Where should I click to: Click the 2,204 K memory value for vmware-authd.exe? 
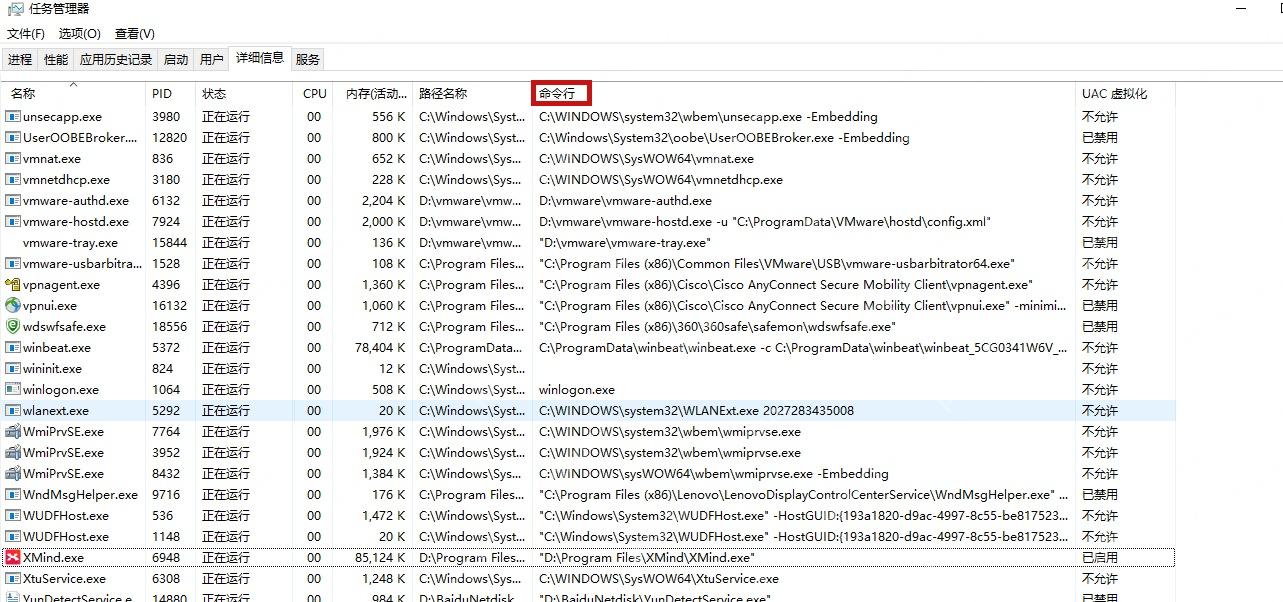[x=384, y=201]
